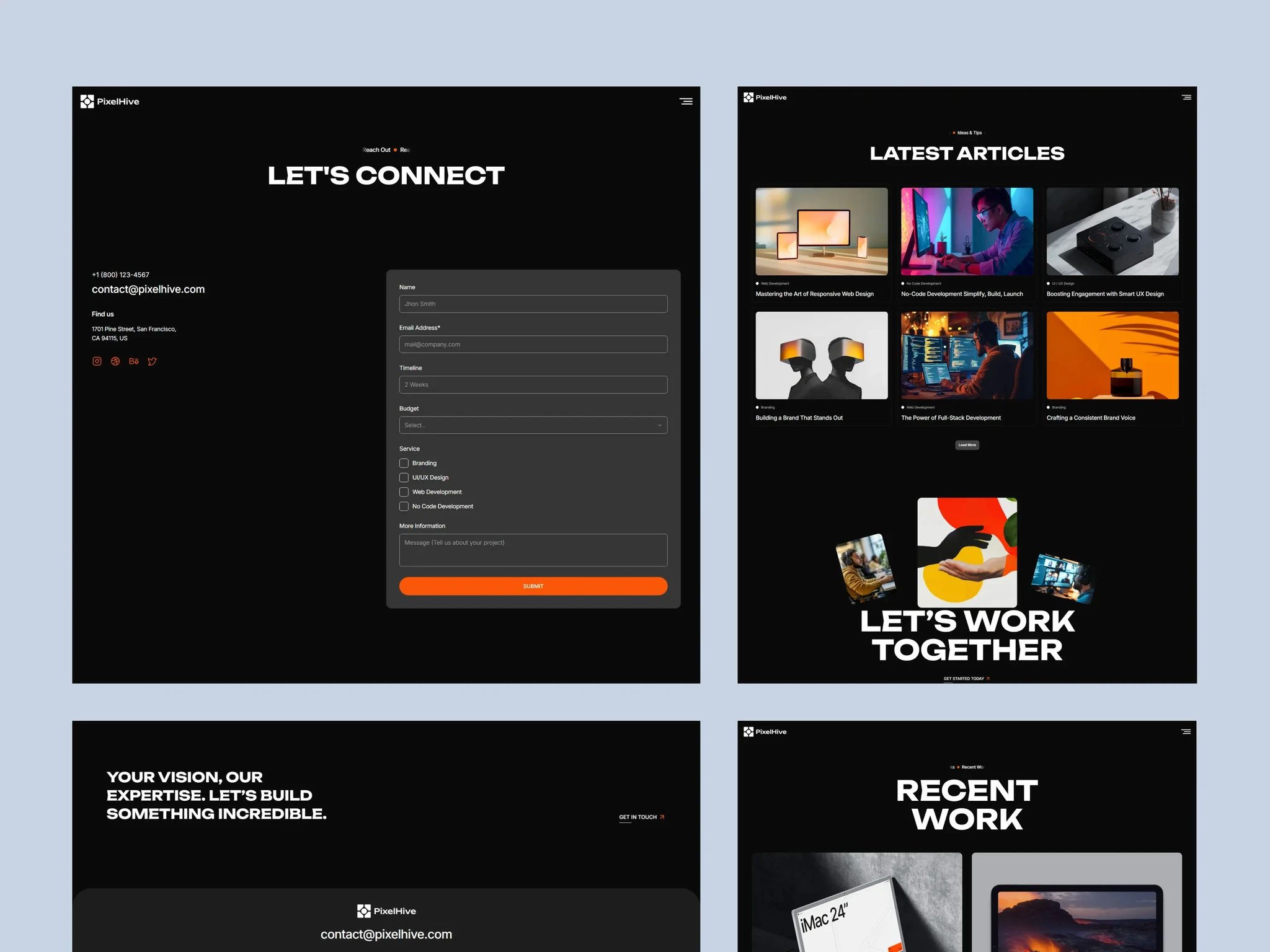Enable the Branding service checkbox

pyautogui.click(x=404, y=463)
